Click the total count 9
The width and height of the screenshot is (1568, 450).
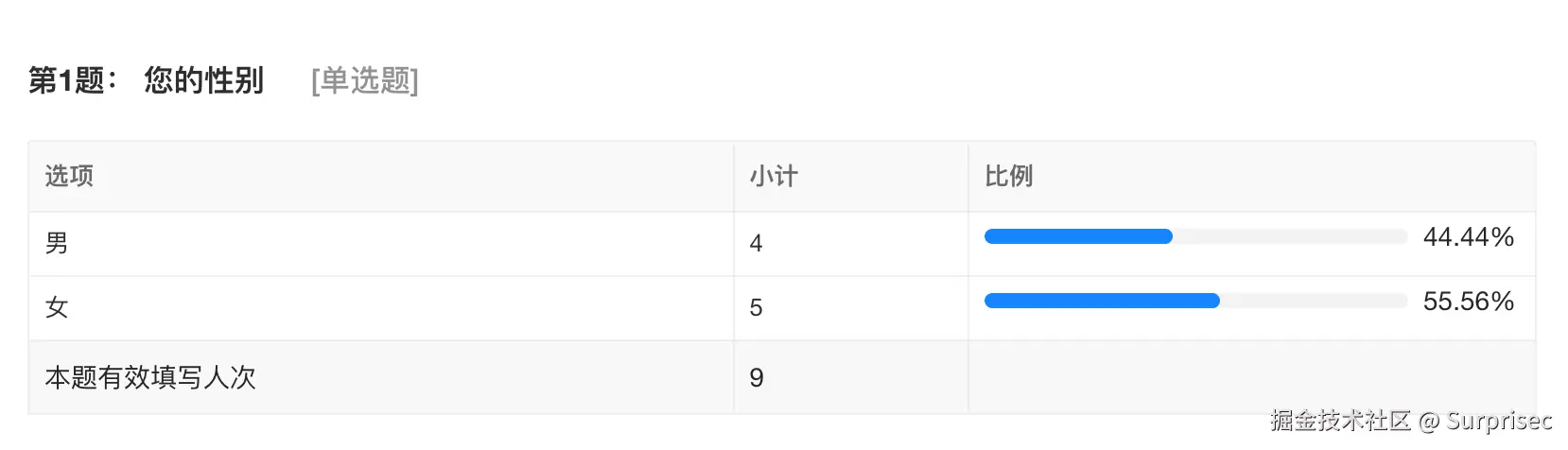[756, 377]
